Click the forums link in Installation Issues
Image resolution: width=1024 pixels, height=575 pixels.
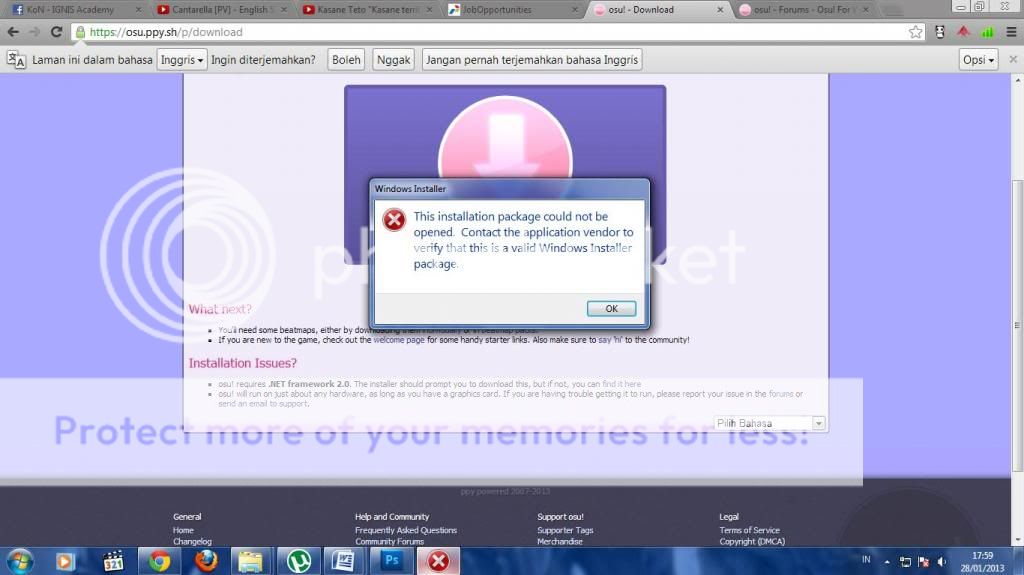pos(780,394)
